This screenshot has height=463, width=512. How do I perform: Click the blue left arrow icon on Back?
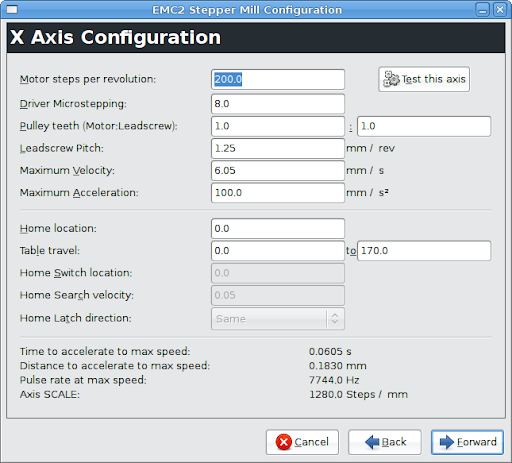coord(372,442)
